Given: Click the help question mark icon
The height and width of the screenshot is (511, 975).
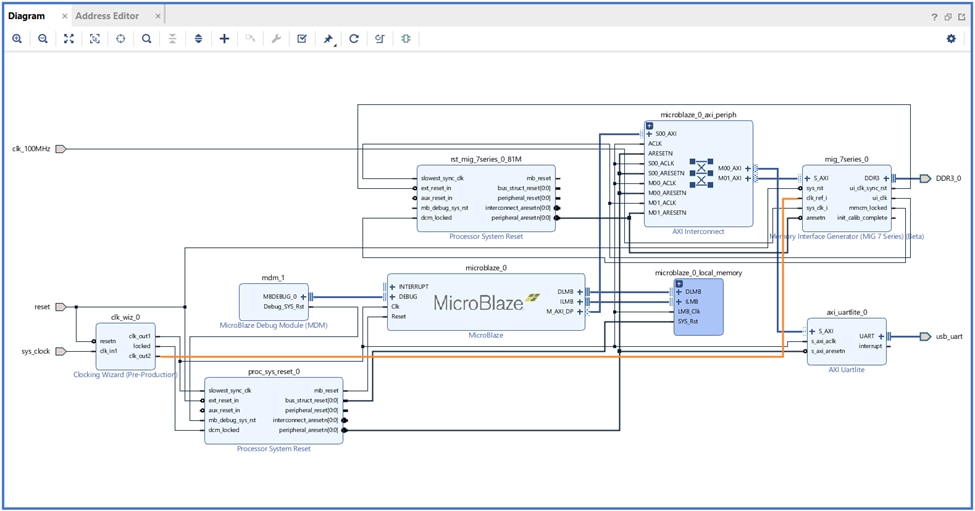Looking at the screenshot, I should pos(934,17).
